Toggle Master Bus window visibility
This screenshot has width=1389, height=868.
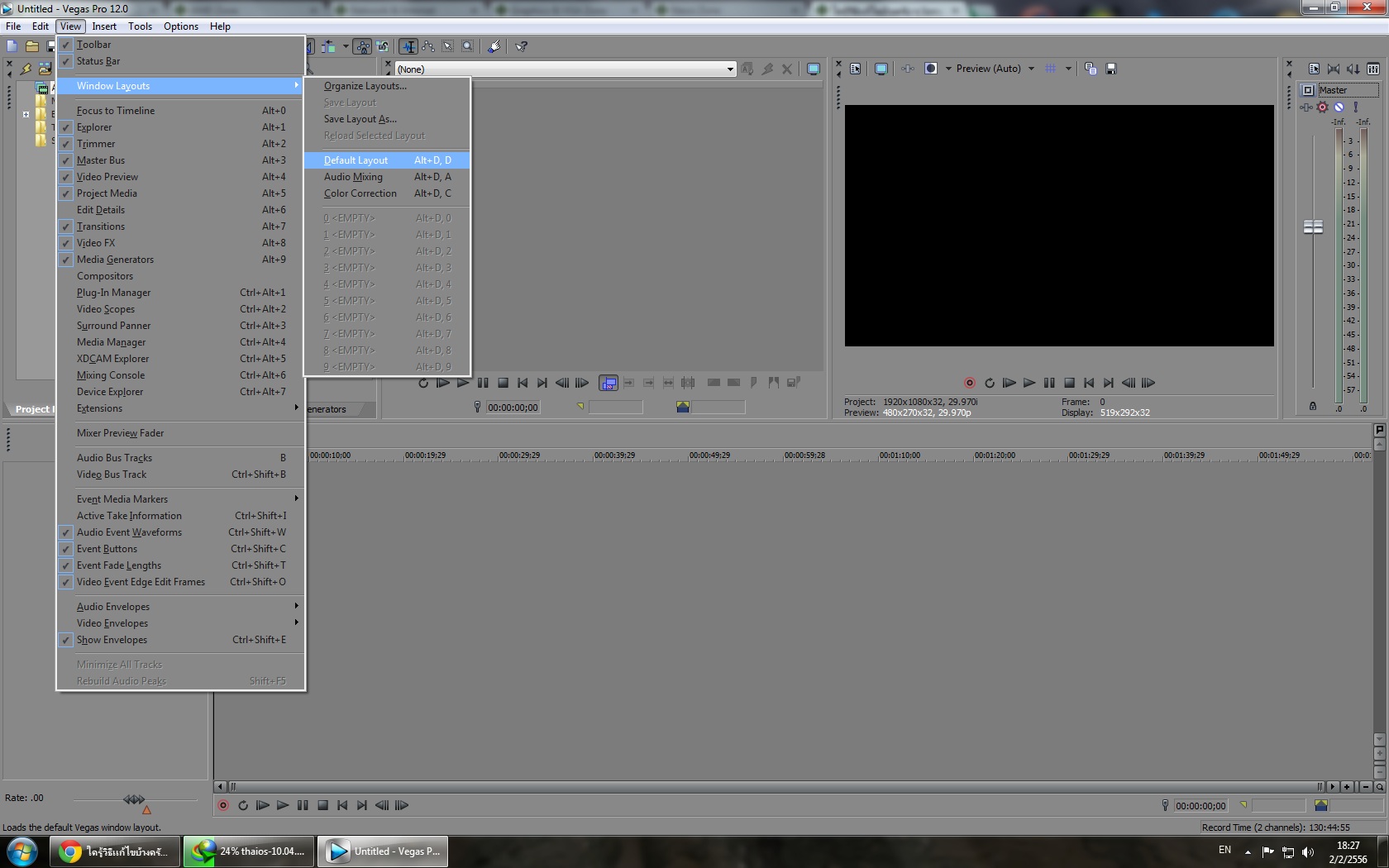pos(180,160)
